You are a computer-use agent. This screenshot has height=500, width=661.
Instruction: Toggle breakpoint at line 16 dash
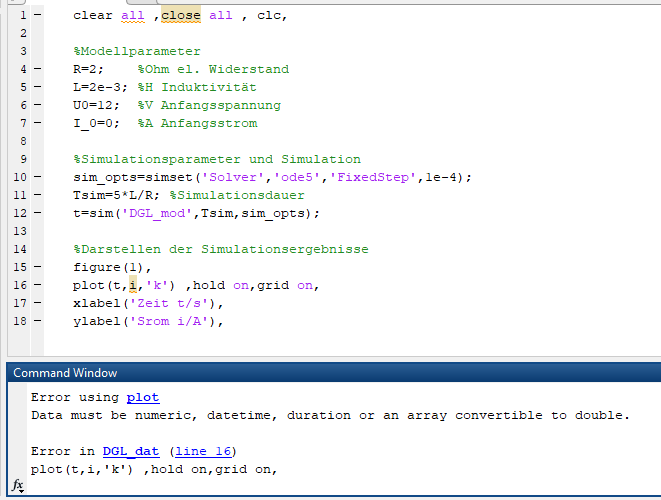(38, 286)
